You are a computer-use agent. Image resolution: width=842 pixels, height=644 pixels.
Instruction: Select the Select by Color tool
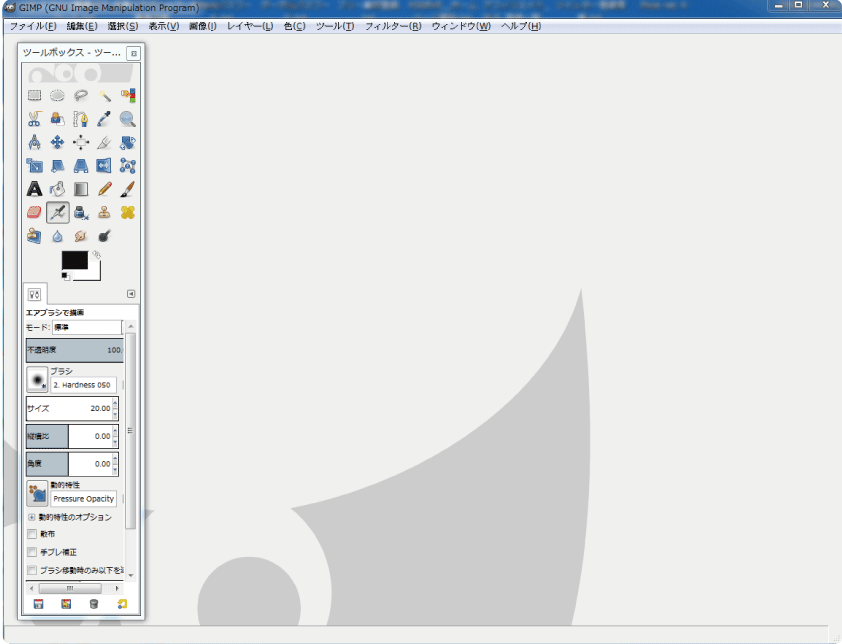pos(128,96)
